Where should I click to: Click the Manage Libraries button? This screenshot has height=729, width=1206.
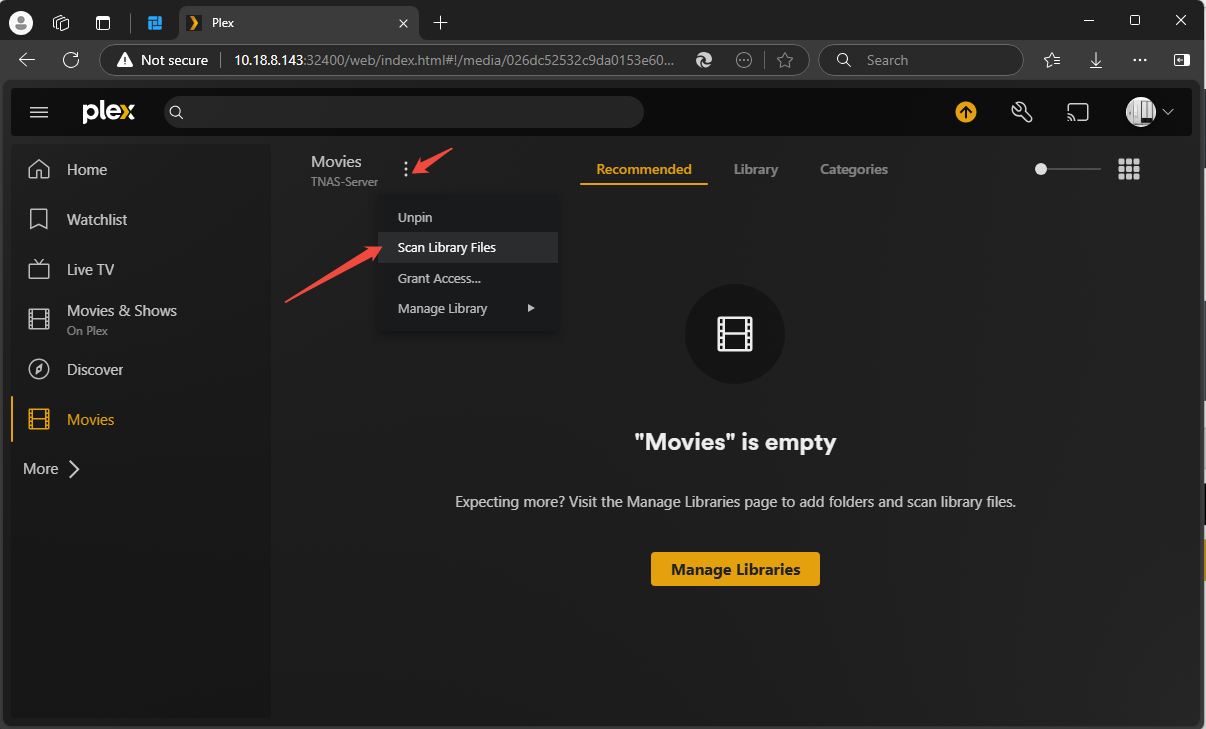735,569
